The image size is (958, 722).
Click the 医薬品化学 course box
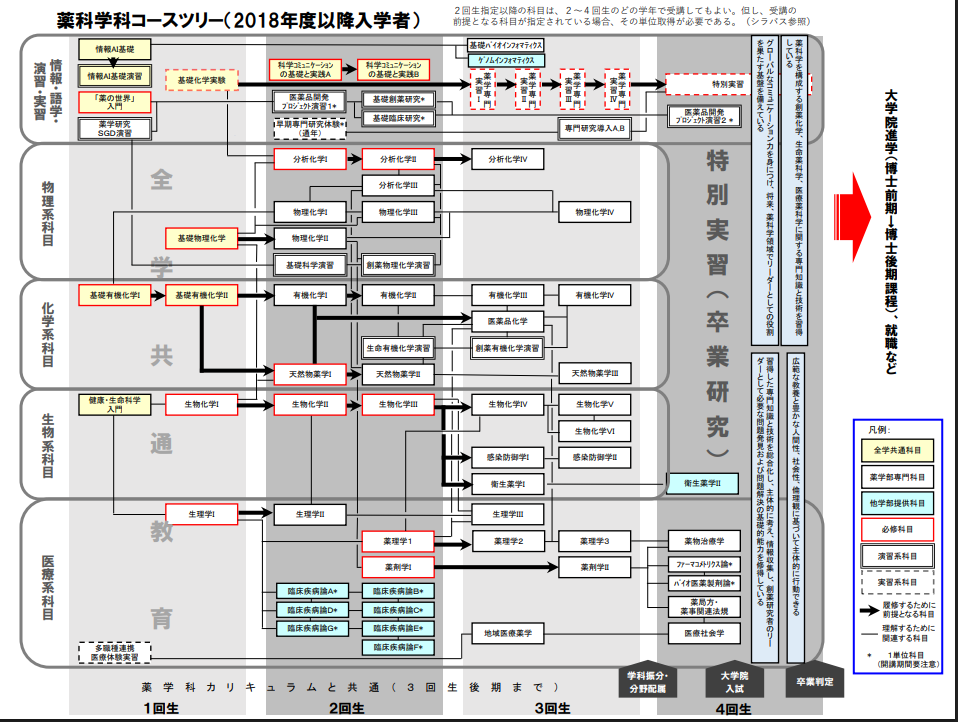[x=508, y=322]
